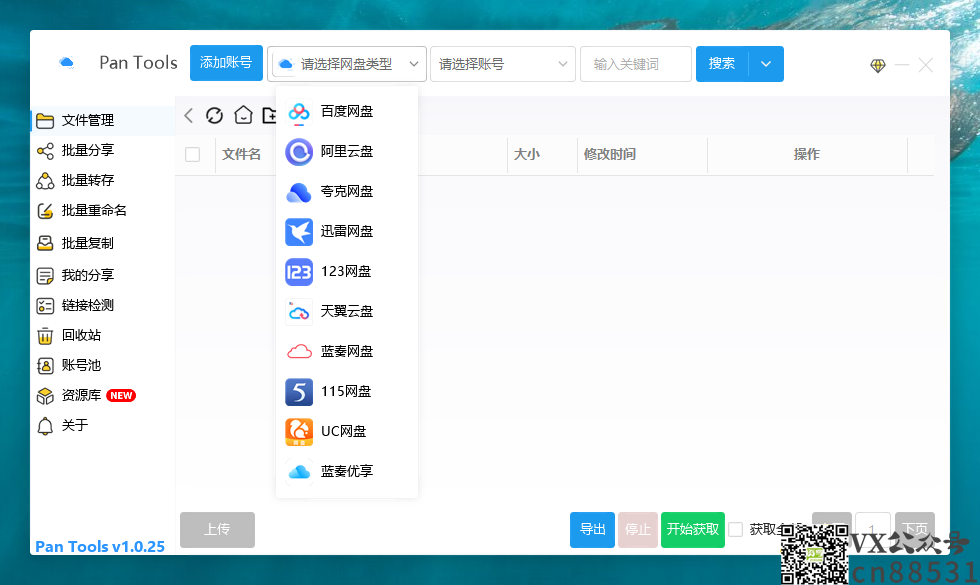
Task: Click the 导出 button
Action: click(x=592, y=529)
